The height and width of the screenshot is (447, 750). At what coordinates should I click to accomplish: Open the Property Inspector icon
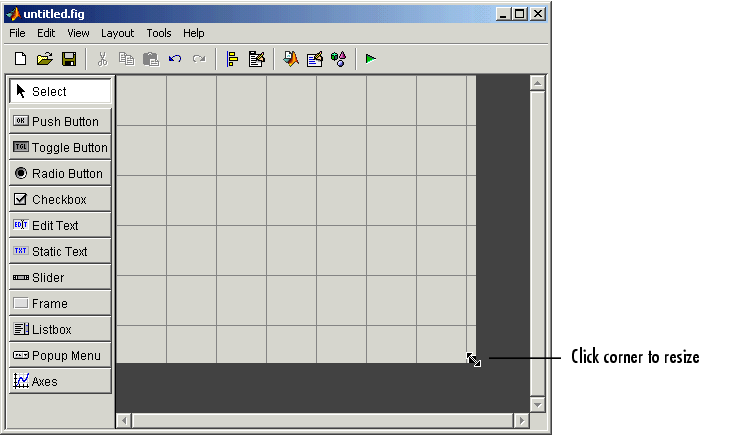point(315,59)
